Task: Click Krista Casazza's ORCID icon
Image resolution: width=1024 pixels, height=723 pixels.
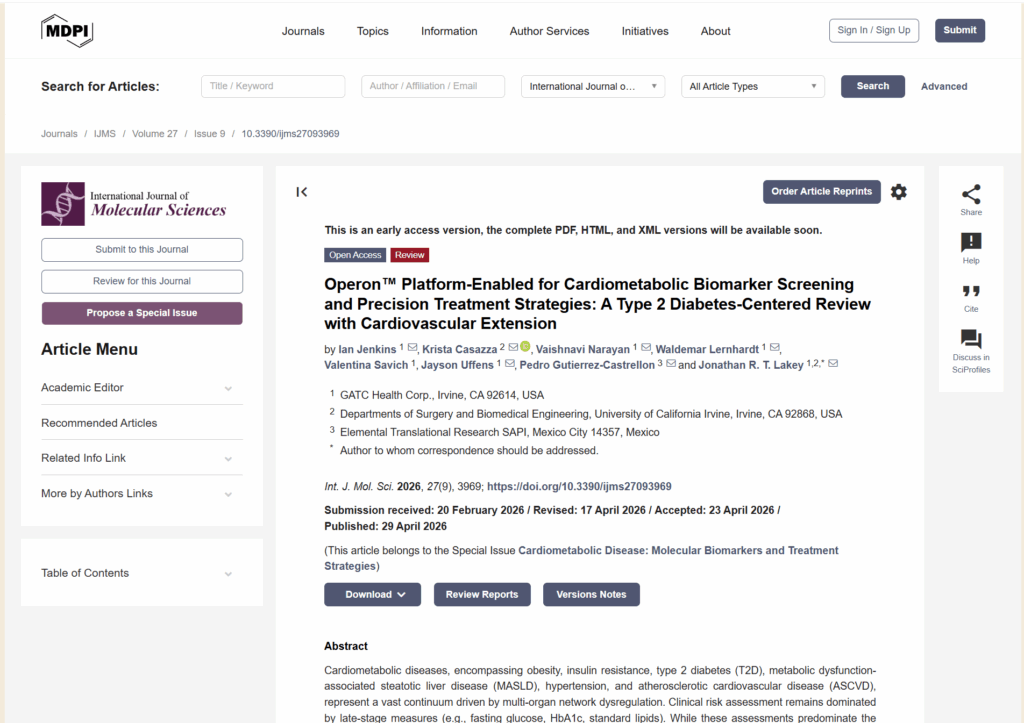Action: tap(525, 347)
